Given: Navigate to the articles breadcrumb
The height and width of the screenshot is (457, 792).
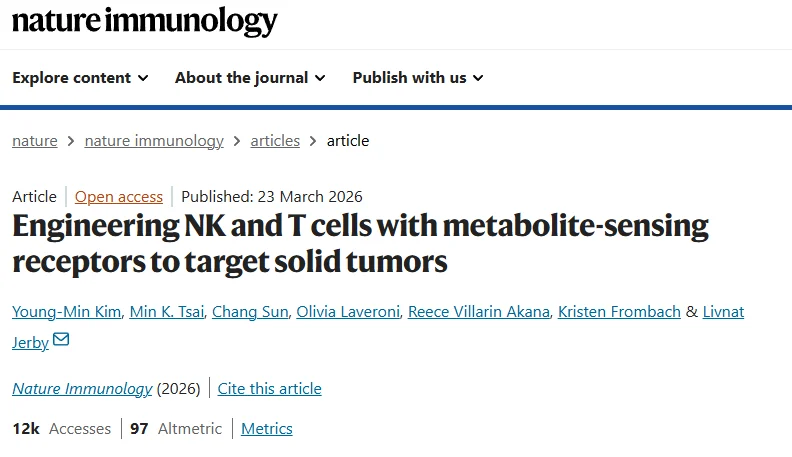Looking at the screenshot, I should click(x=275, y=141).
